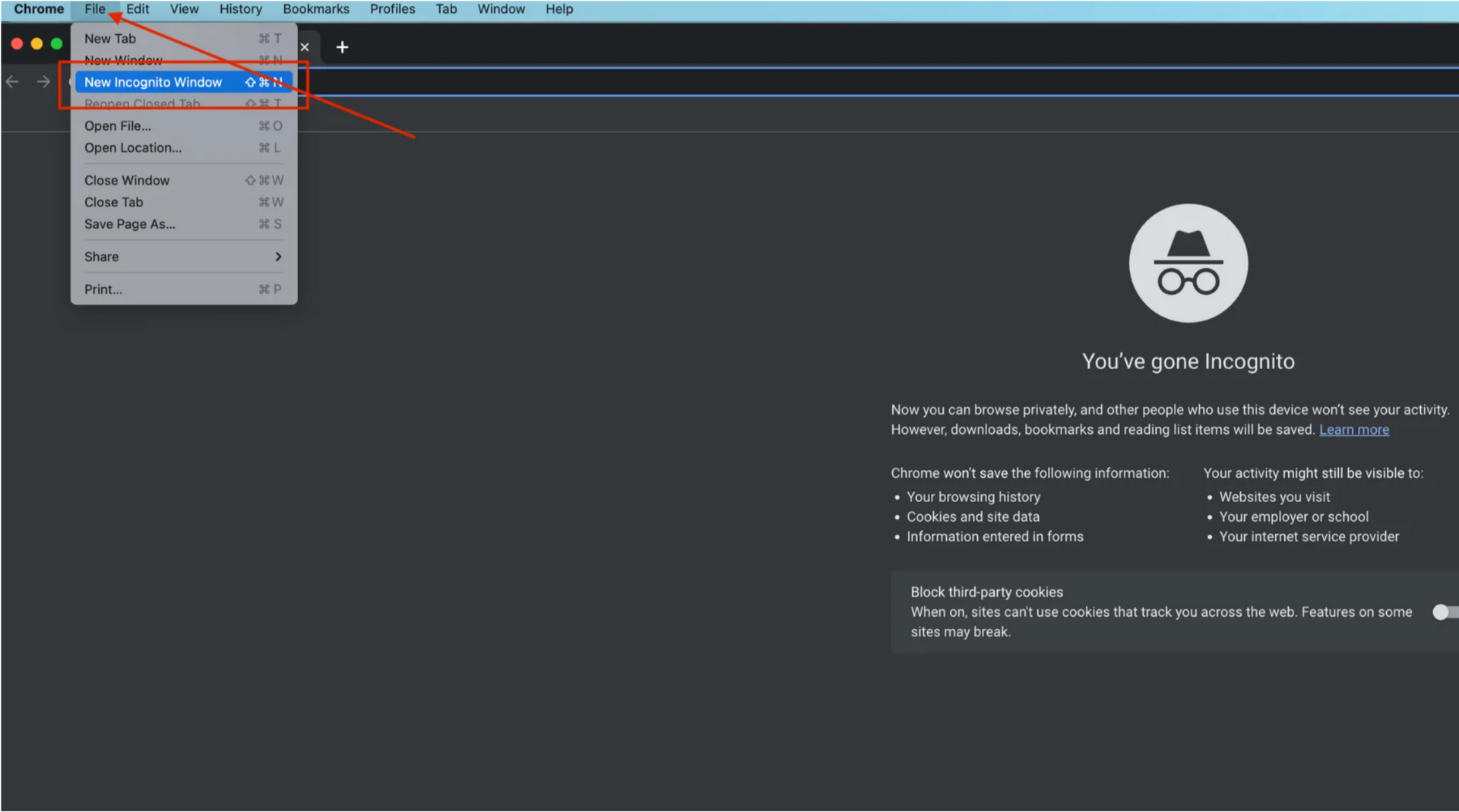Select Close Tab menu item

point(183,203)
